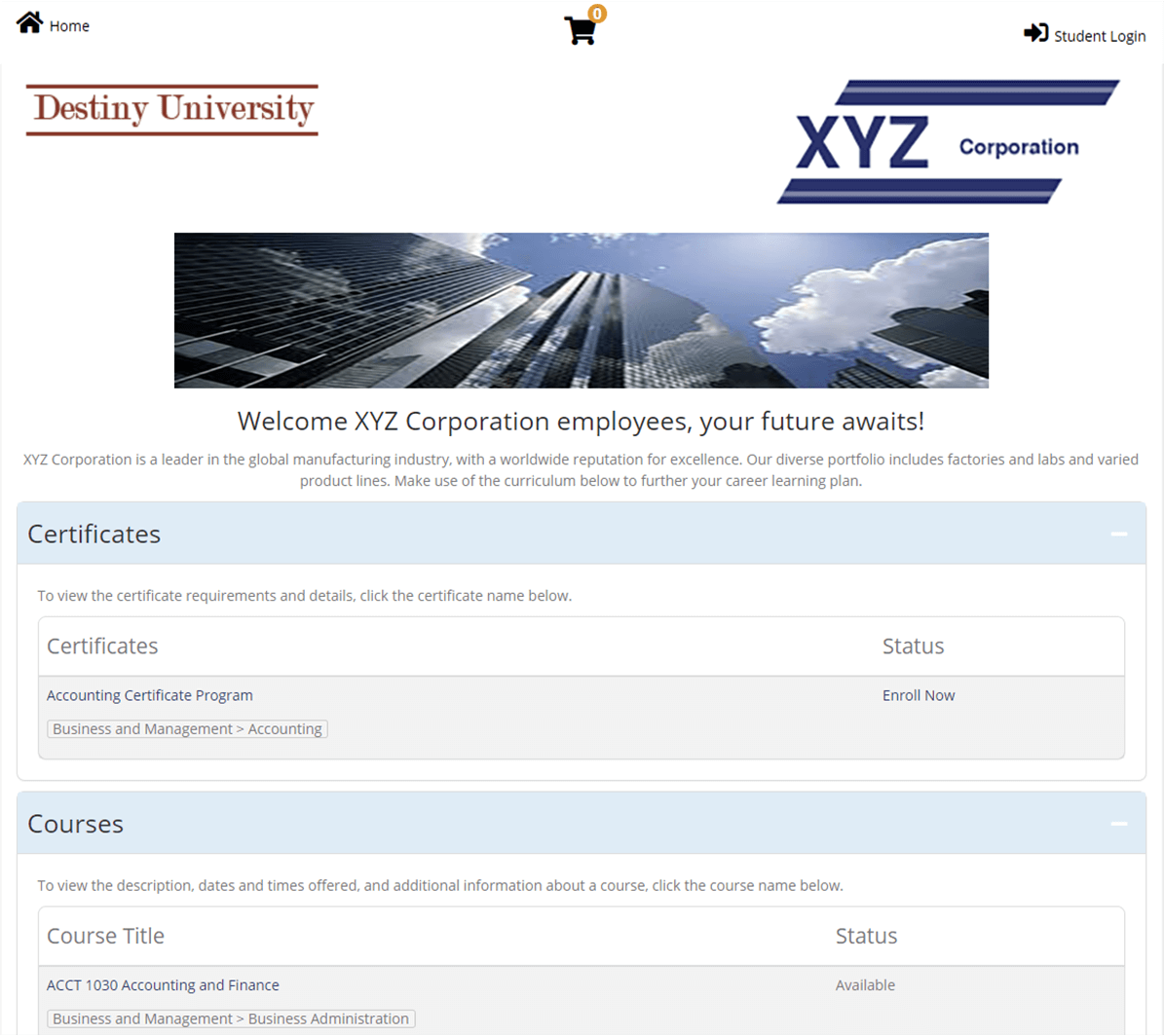Click the skyscraper banner image
Viewport: 1164px width, 1036px height.
coord(581,311)
